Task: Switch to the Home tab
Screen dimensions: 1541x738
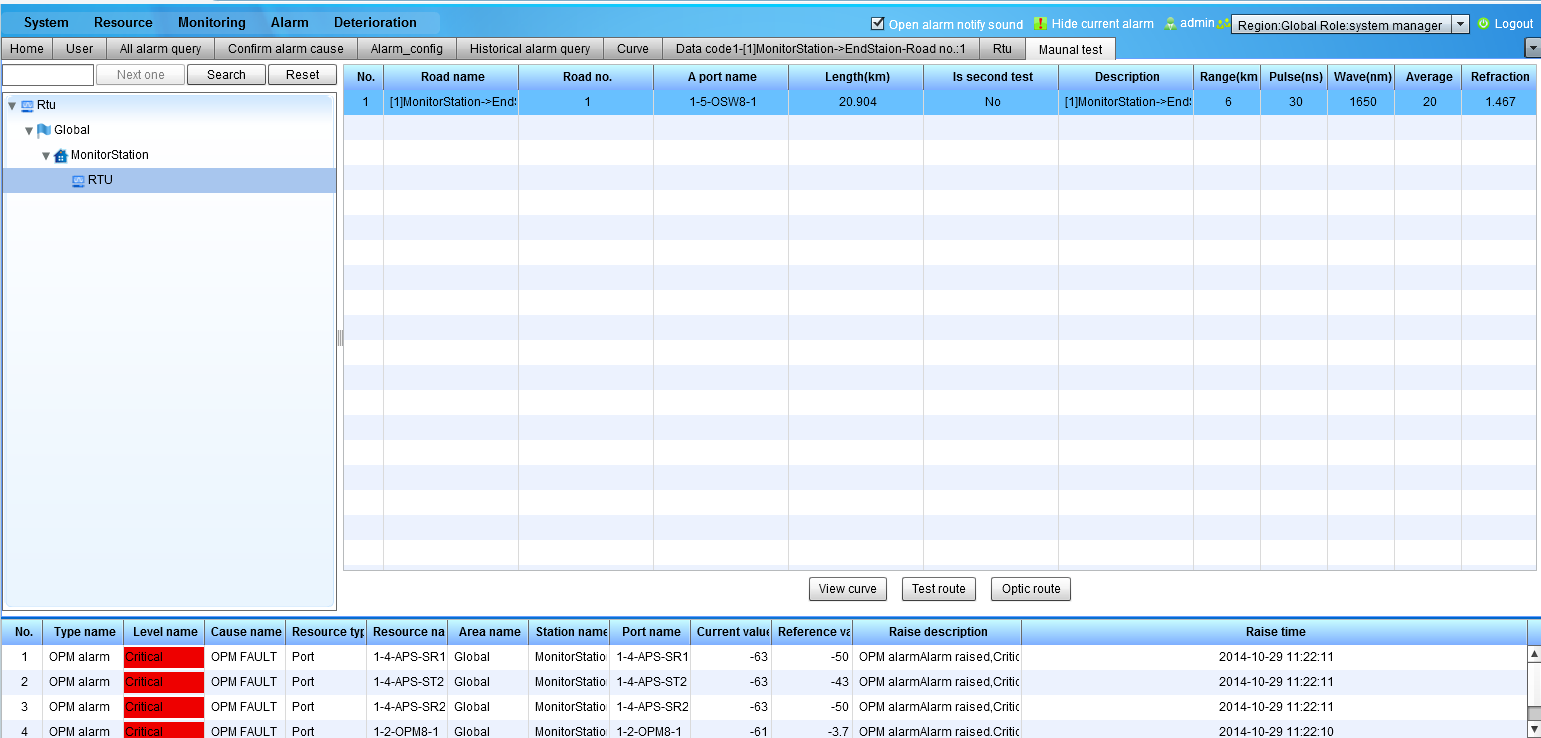Action: 27,48
